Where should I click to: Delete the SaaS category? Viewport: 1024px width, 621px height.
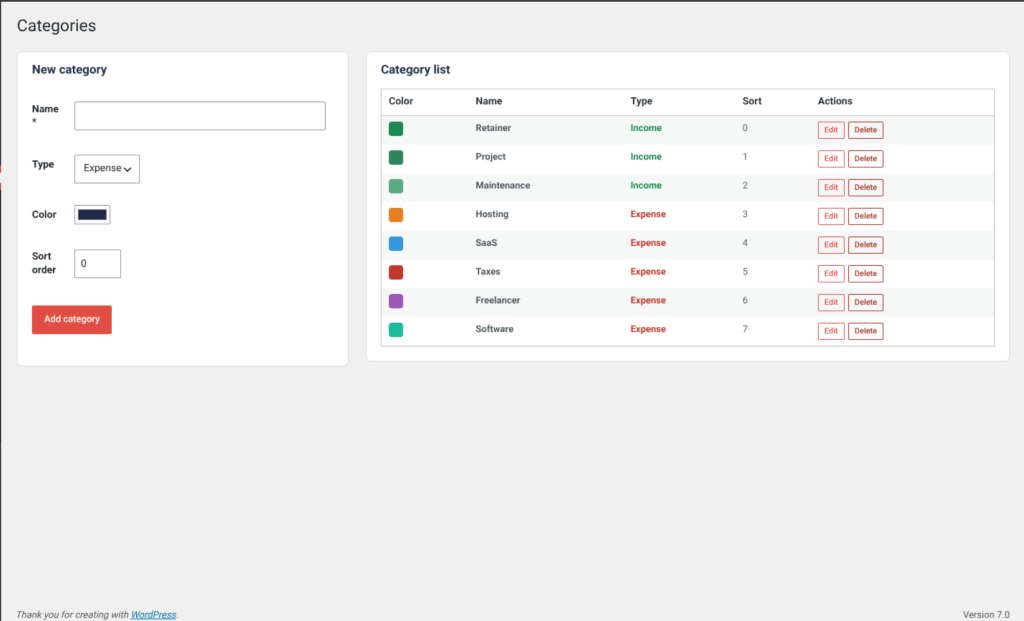865,245
